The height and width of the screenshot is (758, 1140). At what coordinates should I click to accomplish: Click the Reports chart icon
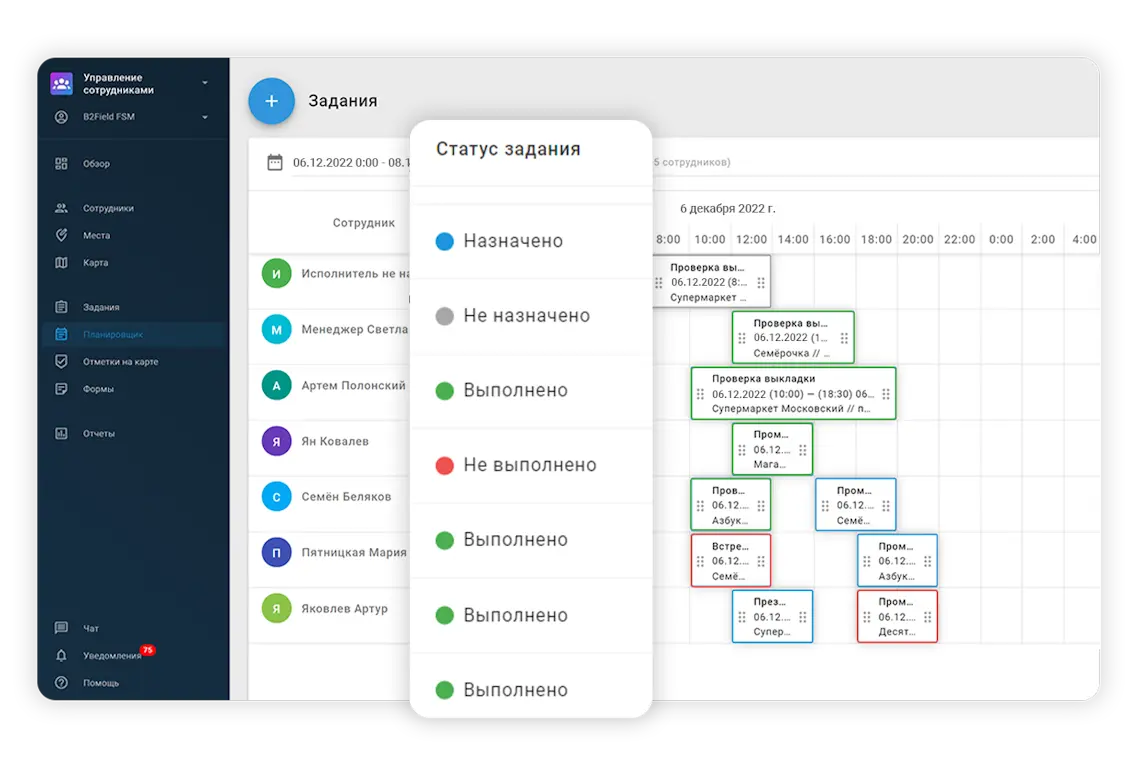pos(62,434)
